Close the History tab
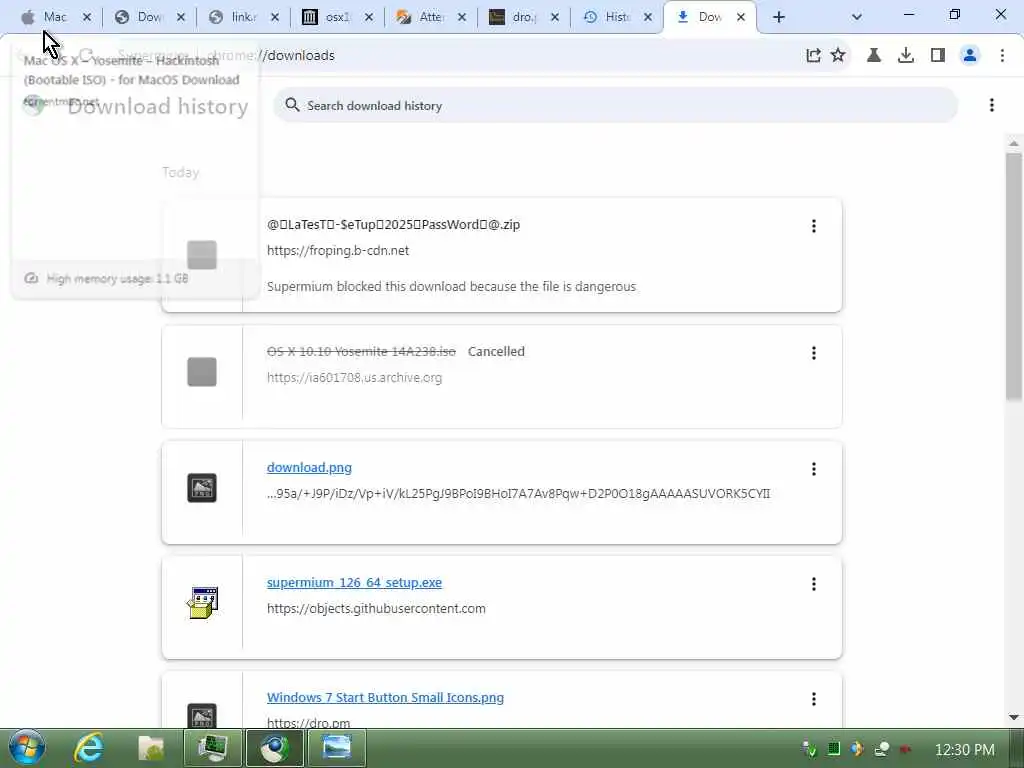 click(648, 17)
